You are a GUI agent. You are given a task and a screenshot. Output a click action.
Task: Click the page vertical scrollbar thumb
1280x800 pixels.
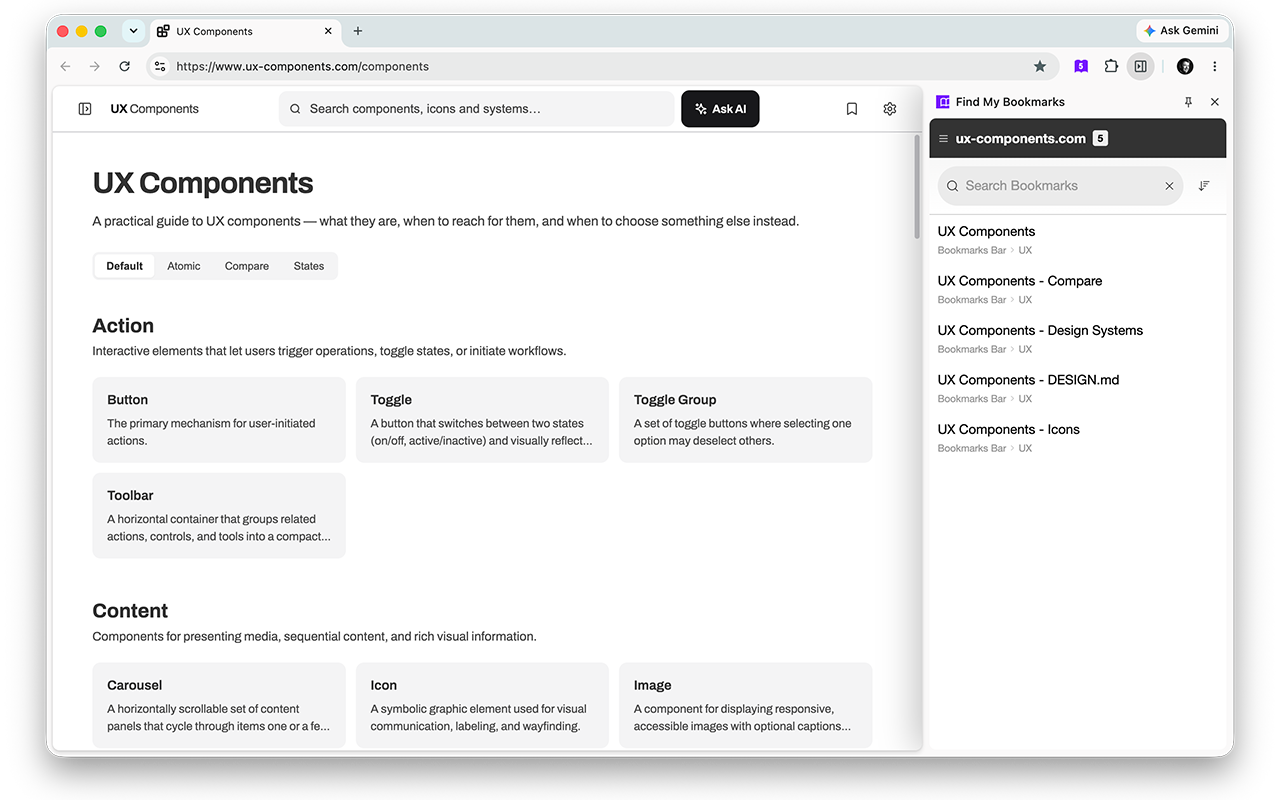pyautogui.click(x=917, y=188)
